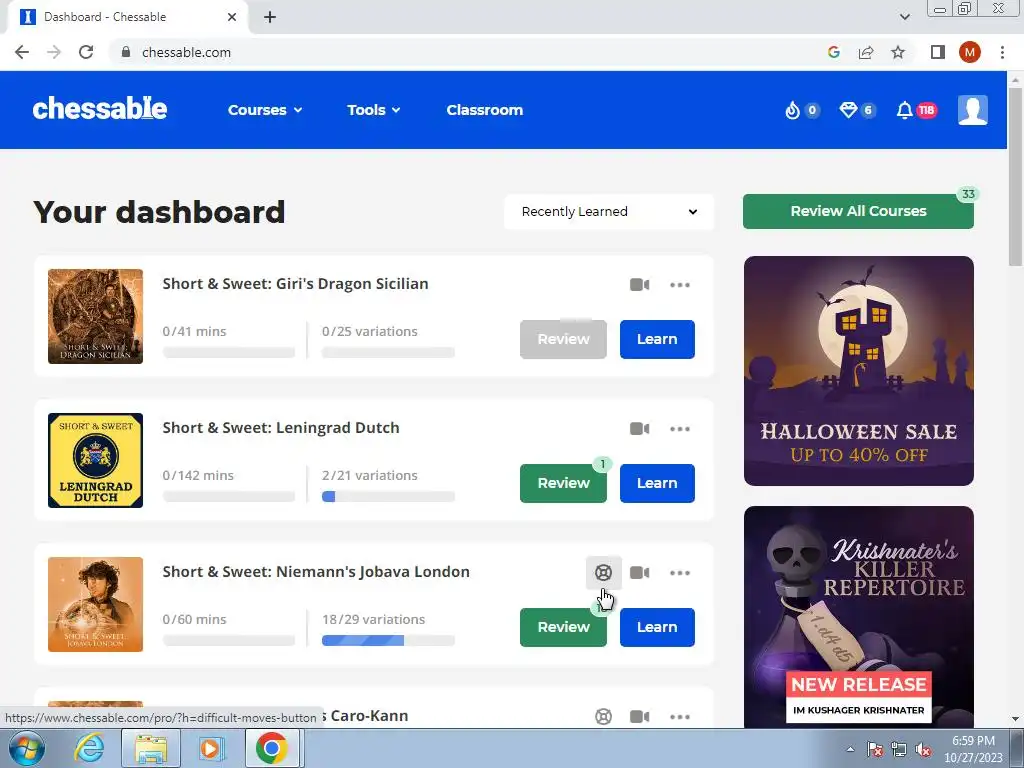Click the Giri's Dragon Sicilian minutes progress bar

(x=229, y=353)
